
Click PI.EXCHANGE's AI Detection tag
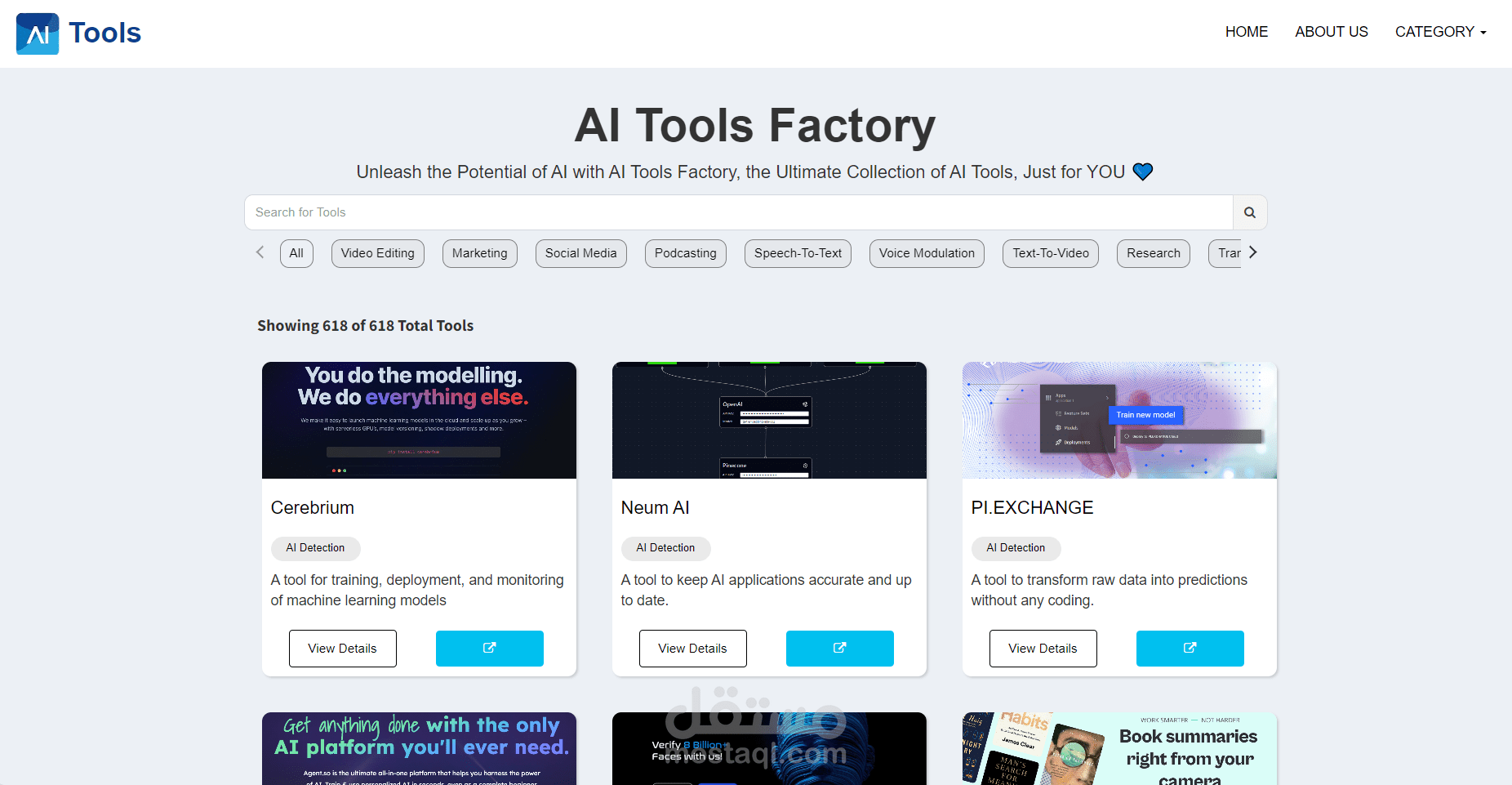[1016, 548]
